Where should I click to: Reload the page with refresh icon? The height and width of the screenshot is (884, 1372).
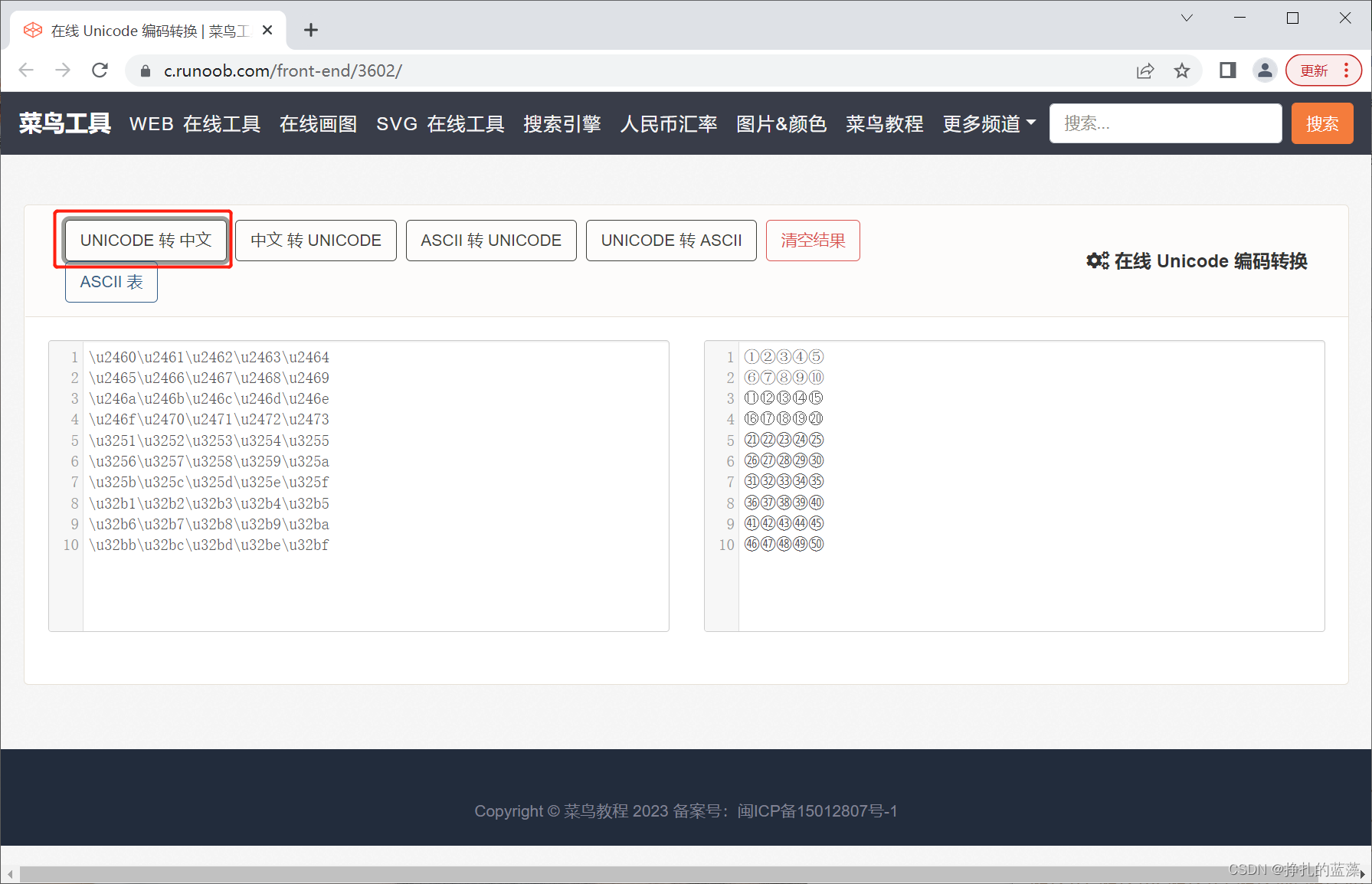100,70
